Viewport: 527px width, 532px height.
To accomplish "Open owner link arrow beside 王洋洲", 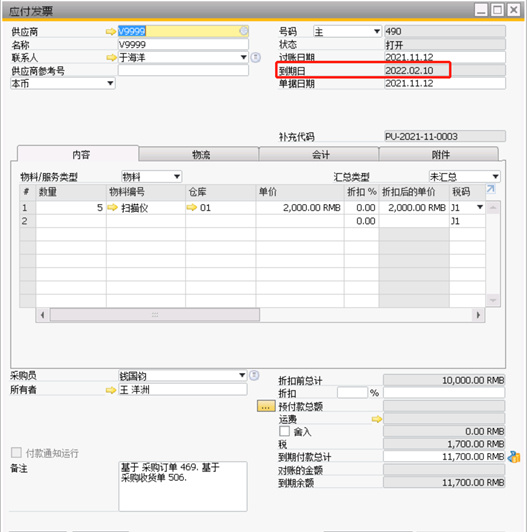I will point(111,390).
